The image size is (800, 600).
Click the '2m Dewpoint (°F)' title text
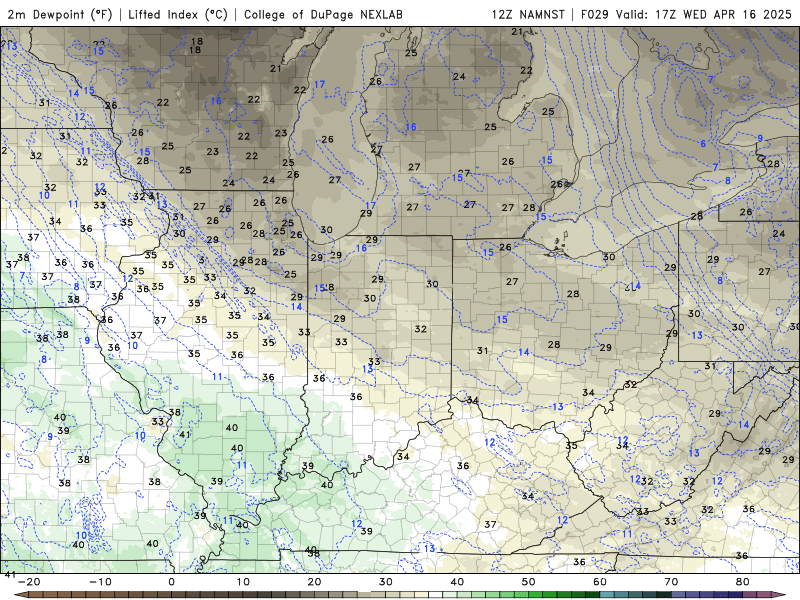pos(60,14)
